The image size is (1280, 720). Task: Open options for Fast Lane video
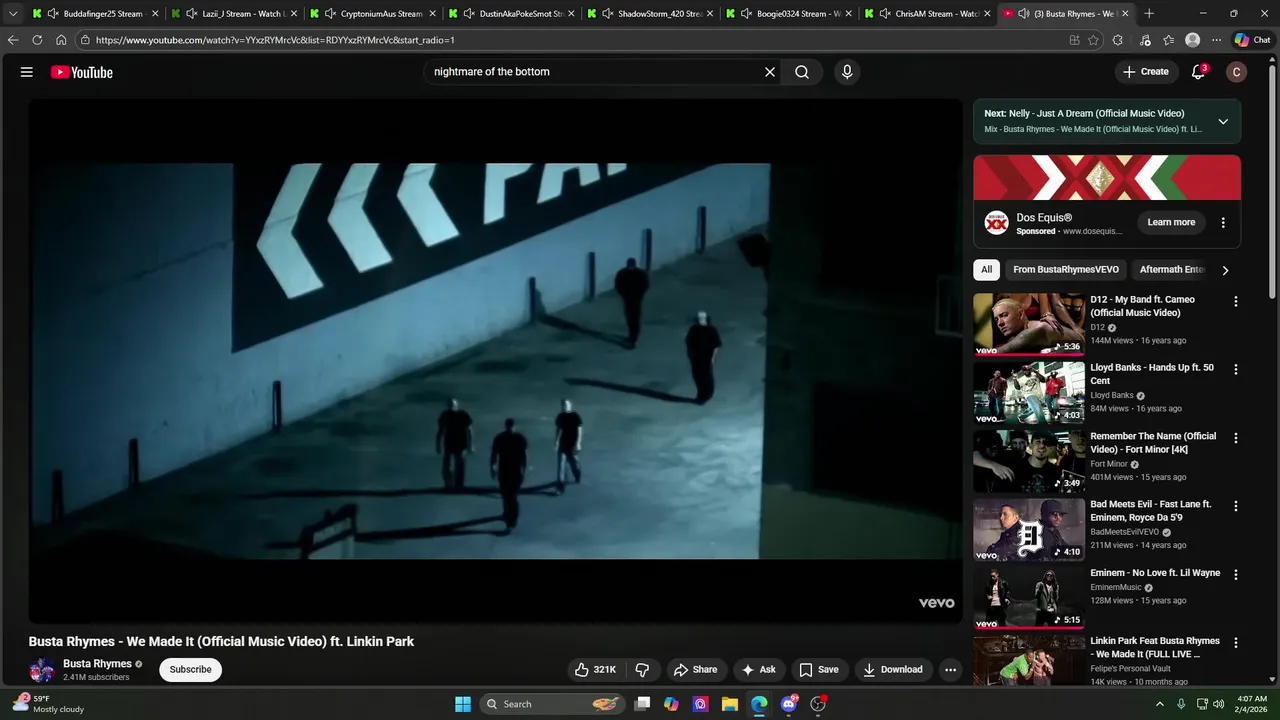click(1236, 506)
